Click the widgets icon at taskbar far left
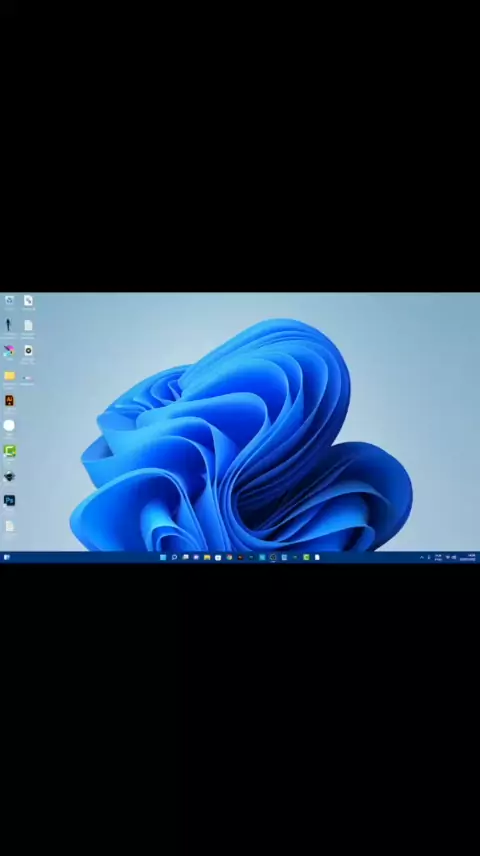This screenshot has height=856, width=480. 7,557
